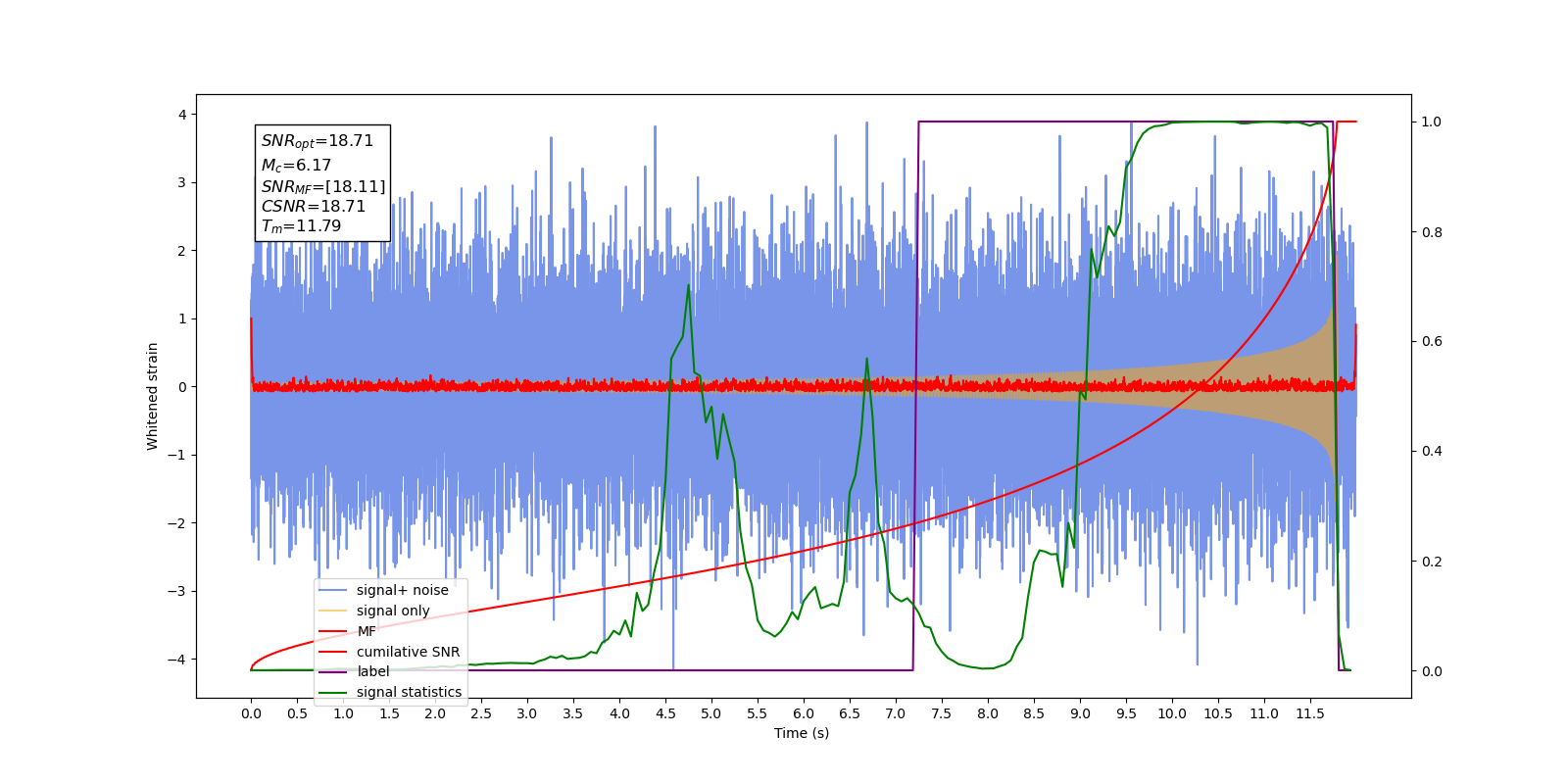Click the left axis tick labeled −2

(x=177, y=523)
